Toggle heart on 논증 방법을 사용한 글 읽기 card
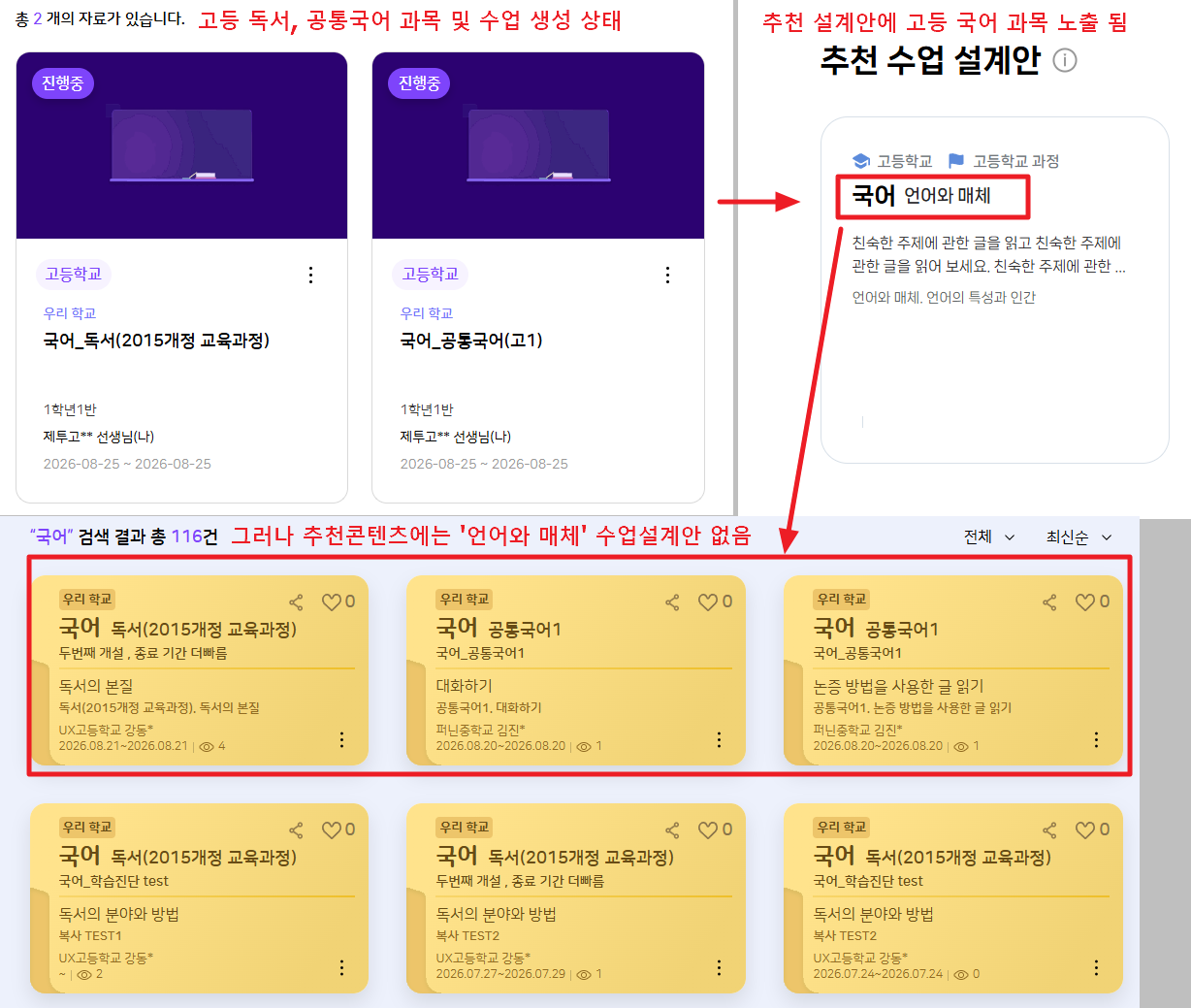The height and width of the screenshot is (1008, 1191). (1085, 602)
